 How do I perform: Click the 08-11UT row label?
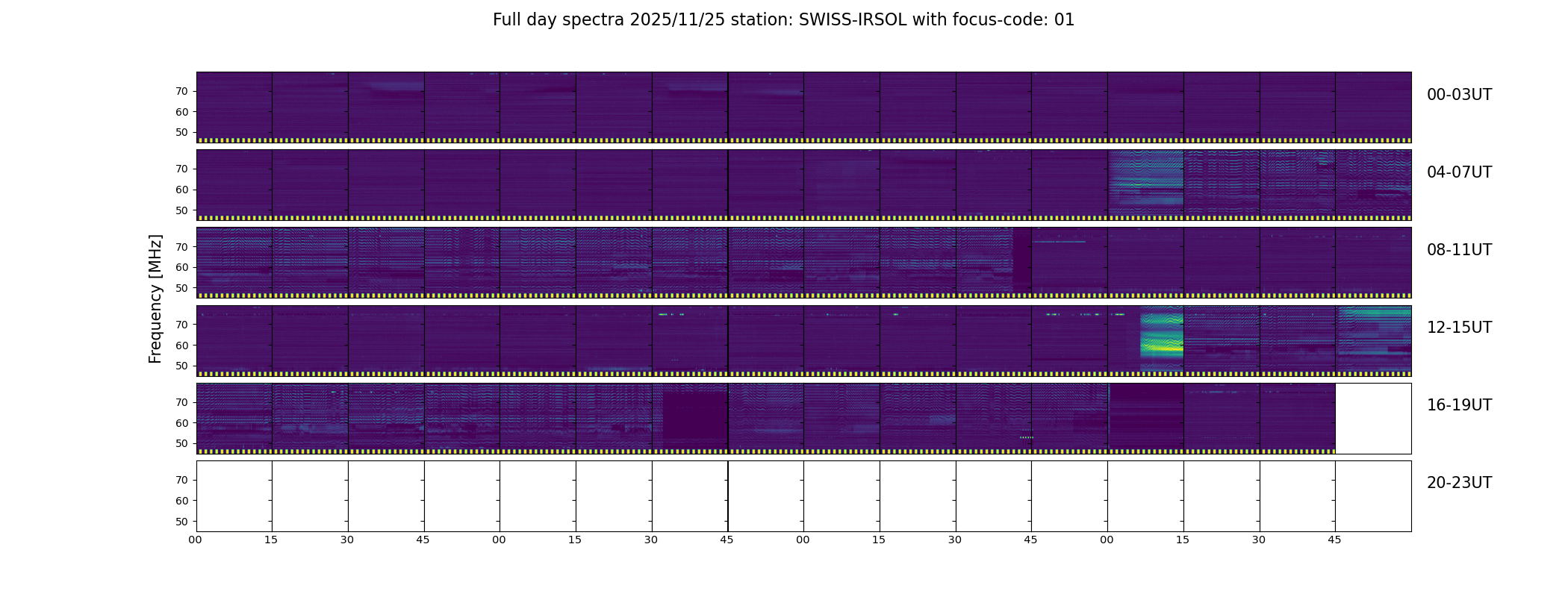point(1459,250)
